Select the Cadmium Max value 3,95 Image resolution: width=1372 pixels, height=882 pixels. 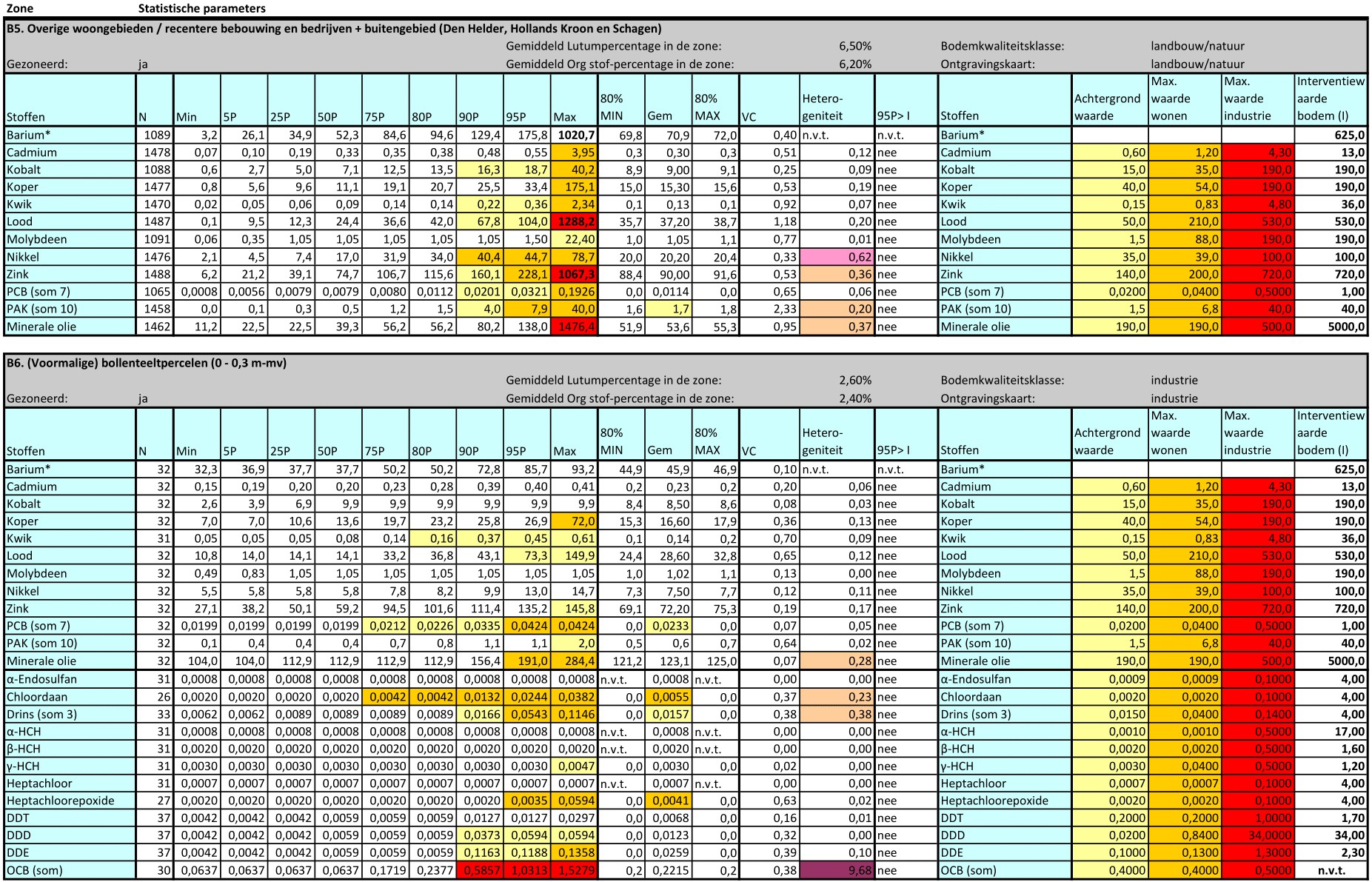tap(575, 152)
